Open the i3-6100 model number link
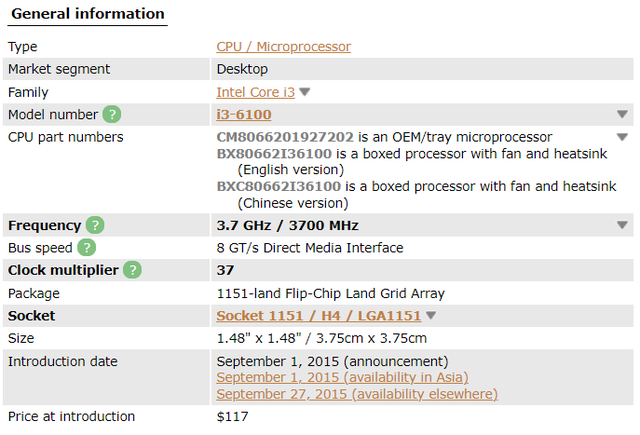Image resolution: width=640 pixels, height=435 pixels. [x=244, y=115]
